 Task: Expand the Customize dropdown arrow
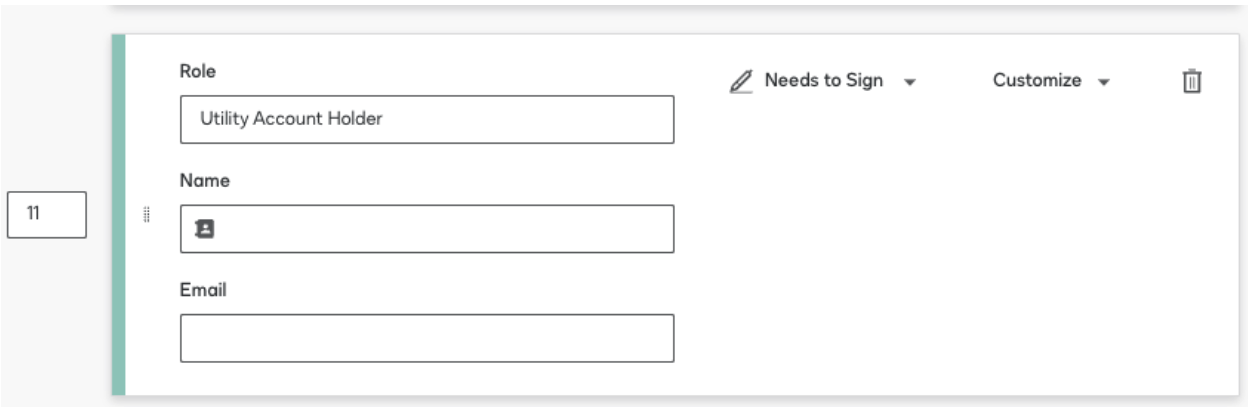click(1104, 82)
